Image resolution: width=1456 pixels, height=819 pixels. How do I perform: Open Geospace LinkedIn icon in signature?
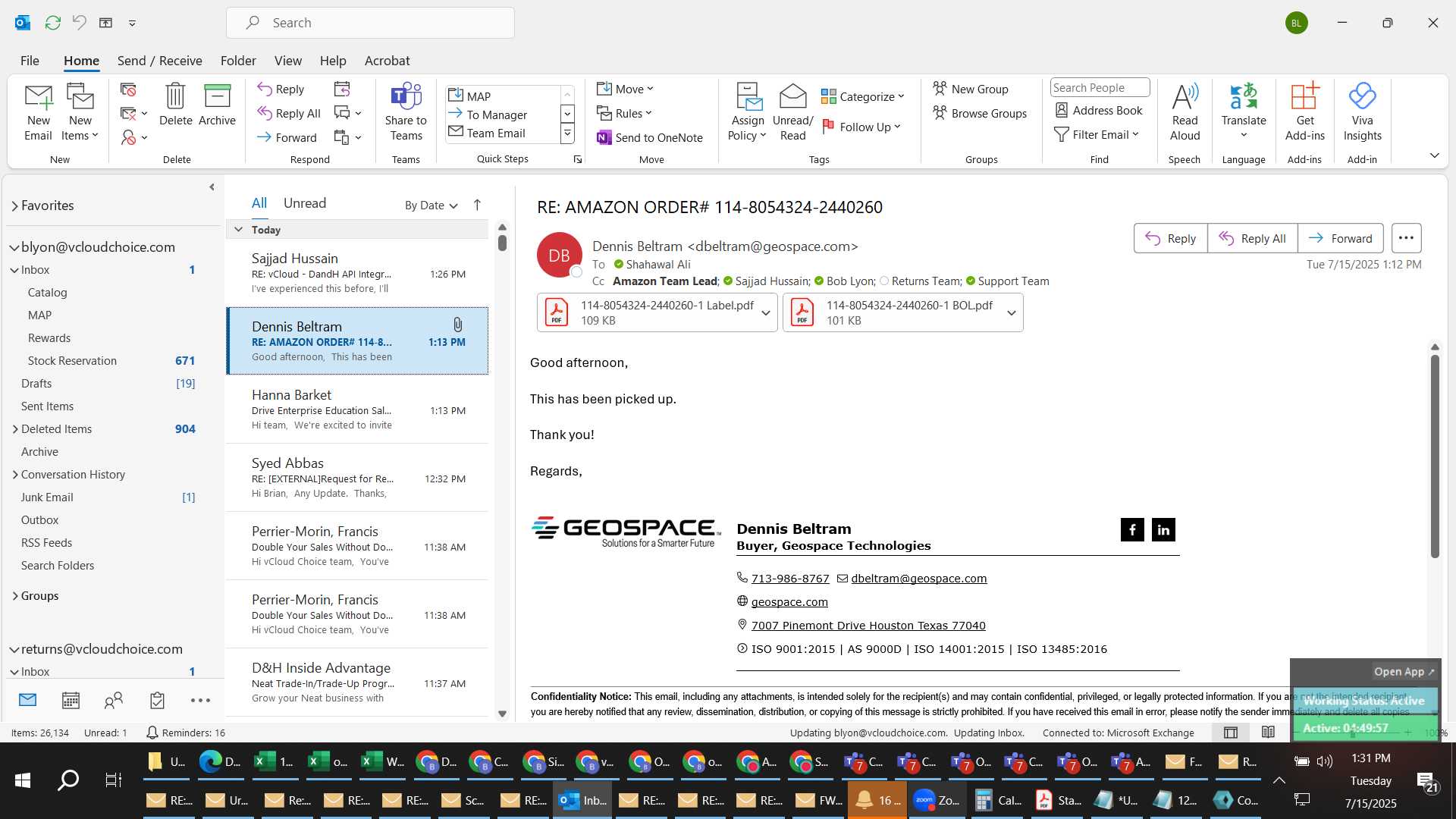click(1163, 529)
